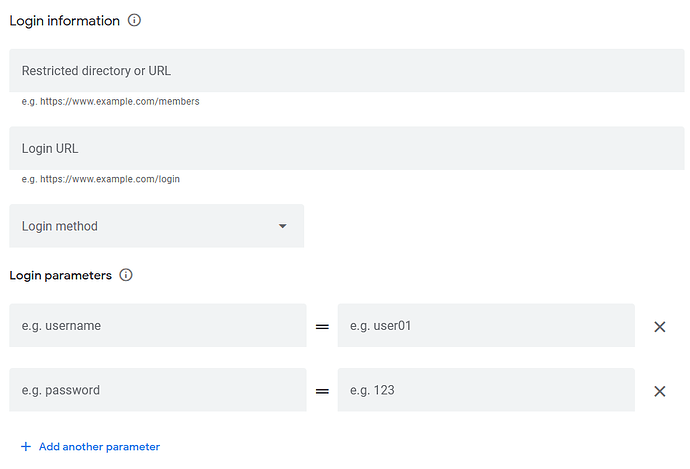Viewport: 690px width, 469px height.
Task: Focus the Restricted directory or URL field
Action: click(x=347, y=70)
